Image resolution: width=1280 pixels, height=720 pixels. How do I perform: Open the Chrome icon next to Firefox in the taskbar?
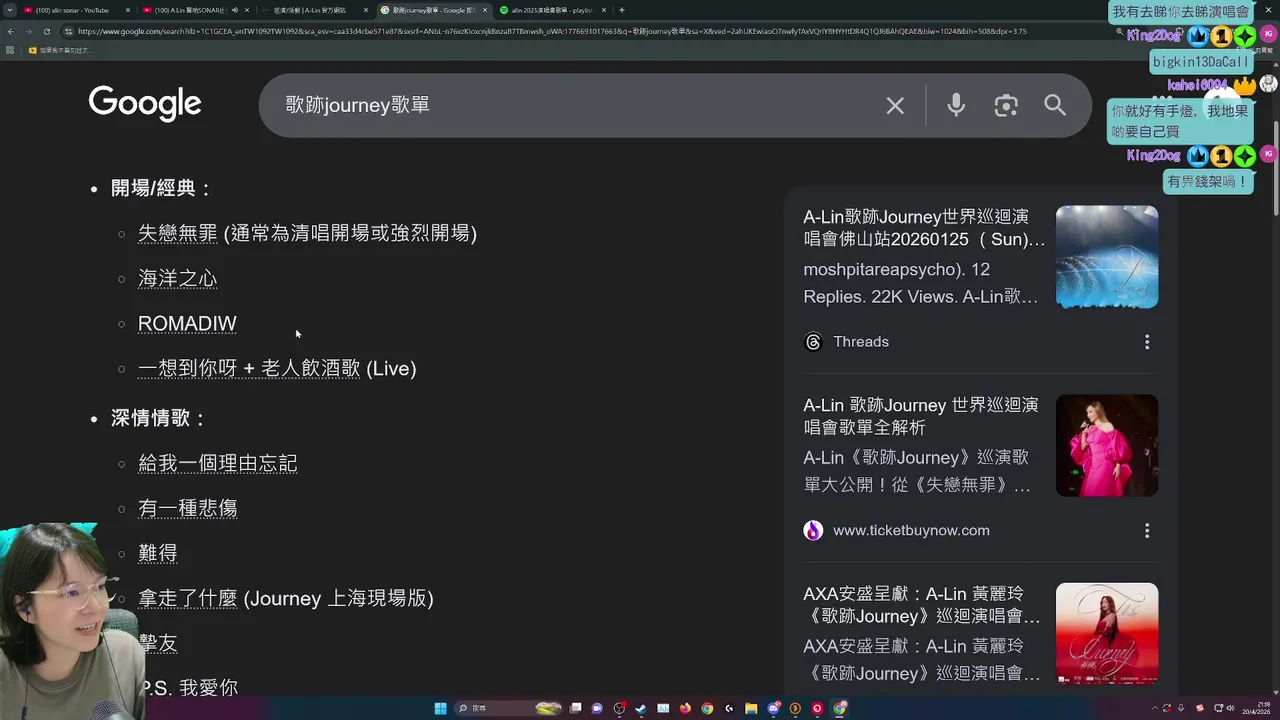707,708
